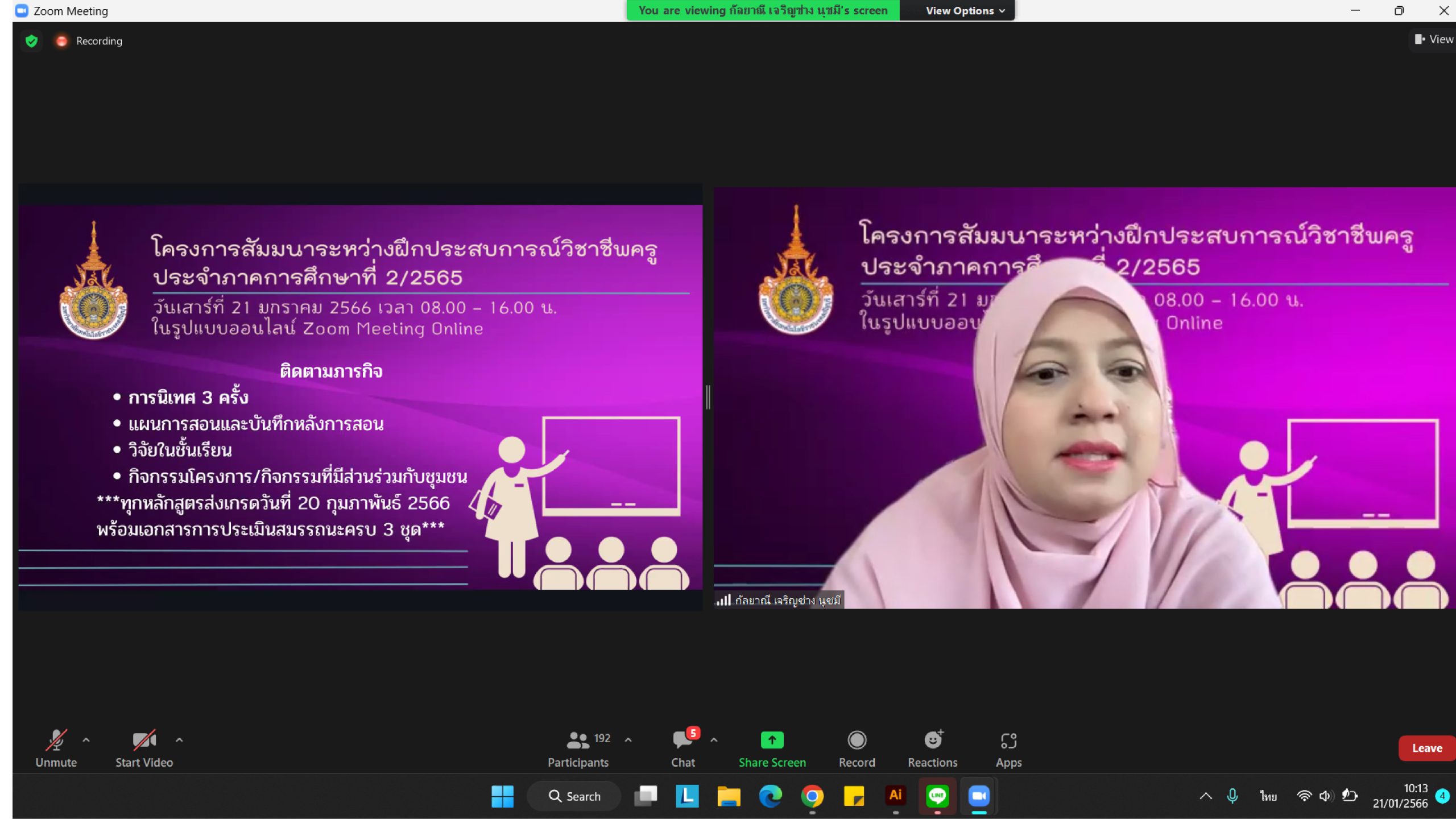1456x819 pixels.
Task: Start recording with Record button
Action: (x=857, y=748)
